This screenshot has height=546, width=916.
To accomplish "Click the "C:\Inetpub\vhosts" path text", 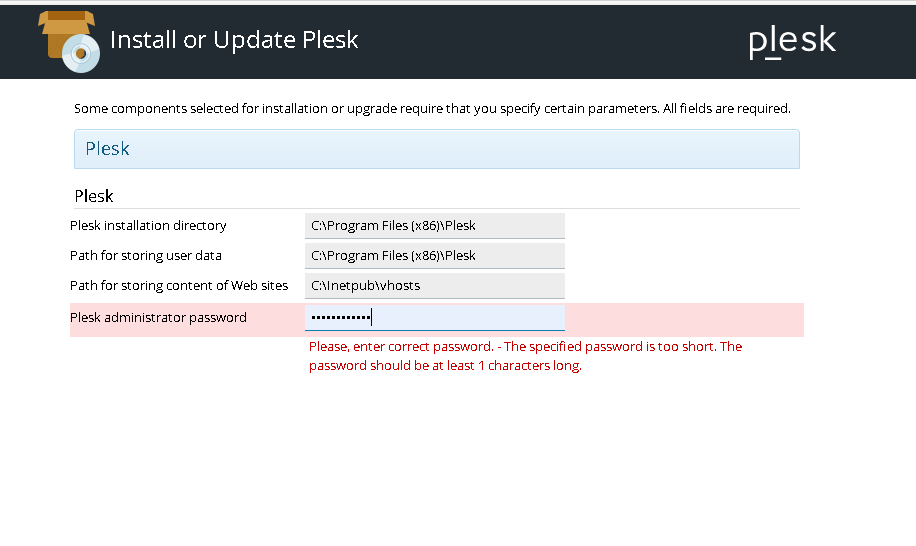I will [366, 286].
